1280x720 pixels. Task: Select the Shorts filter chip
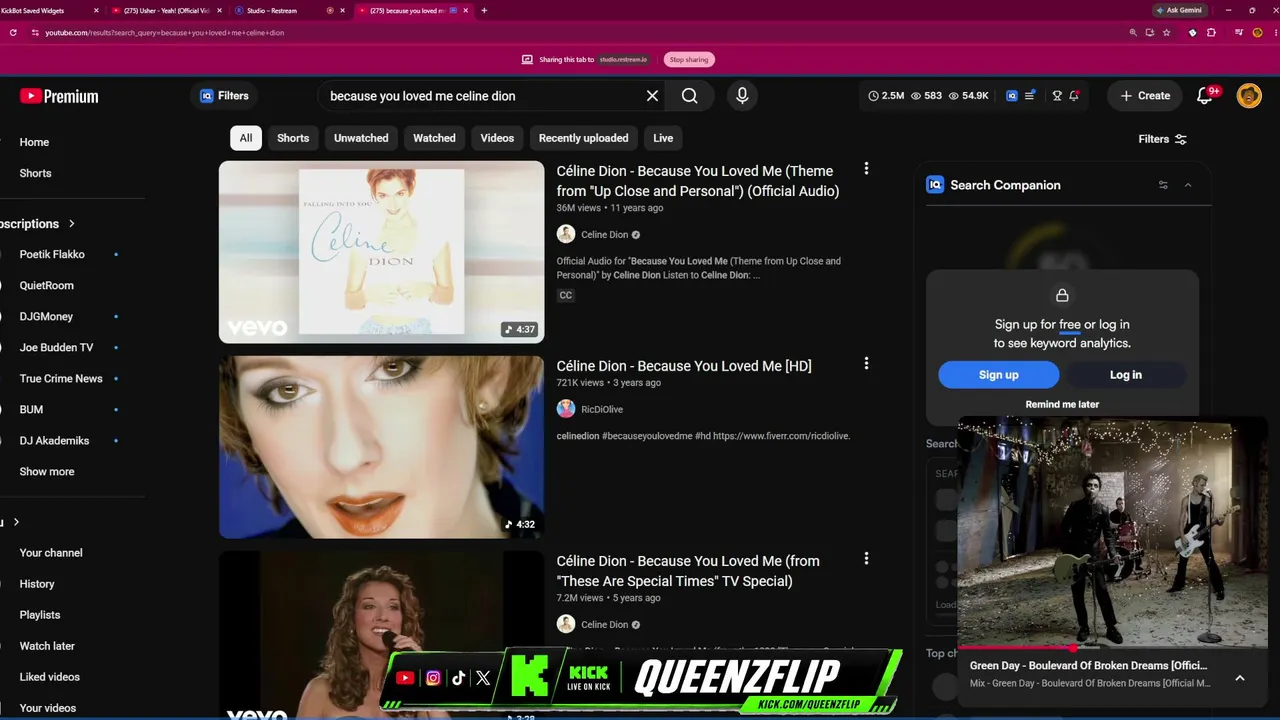[293, 138]
